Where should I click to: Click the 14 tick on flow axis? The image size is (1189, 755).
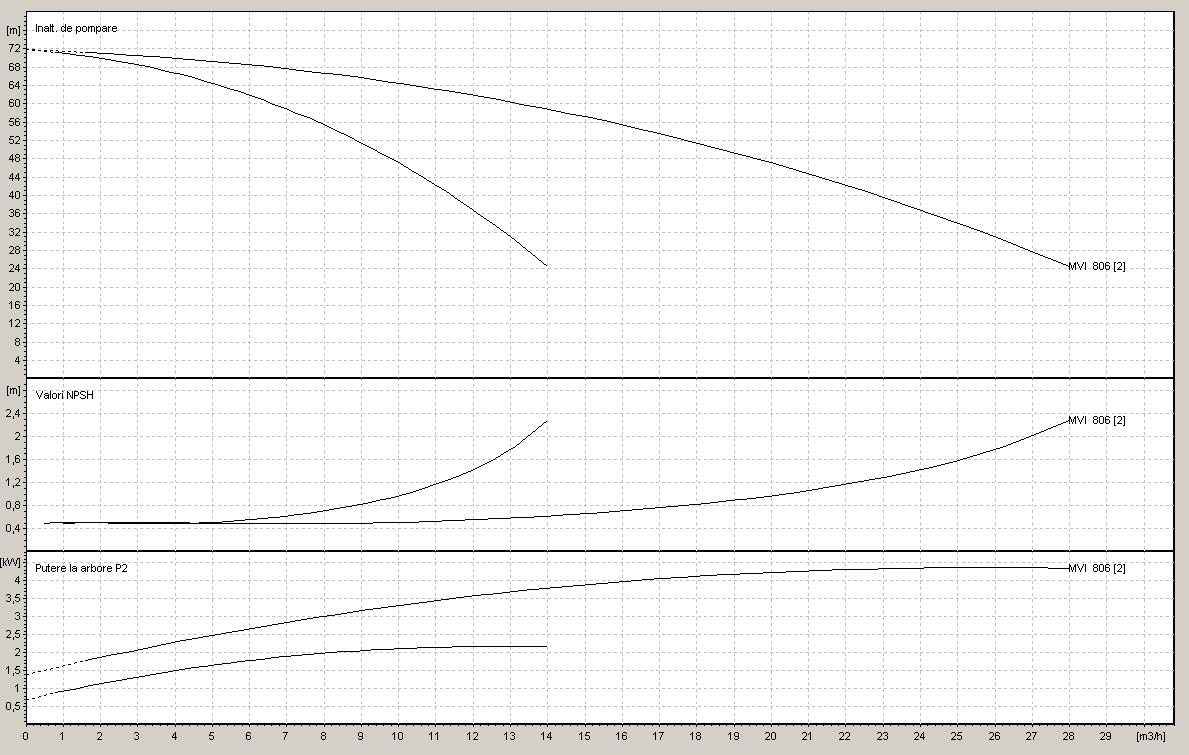click(x=547, y=736)
